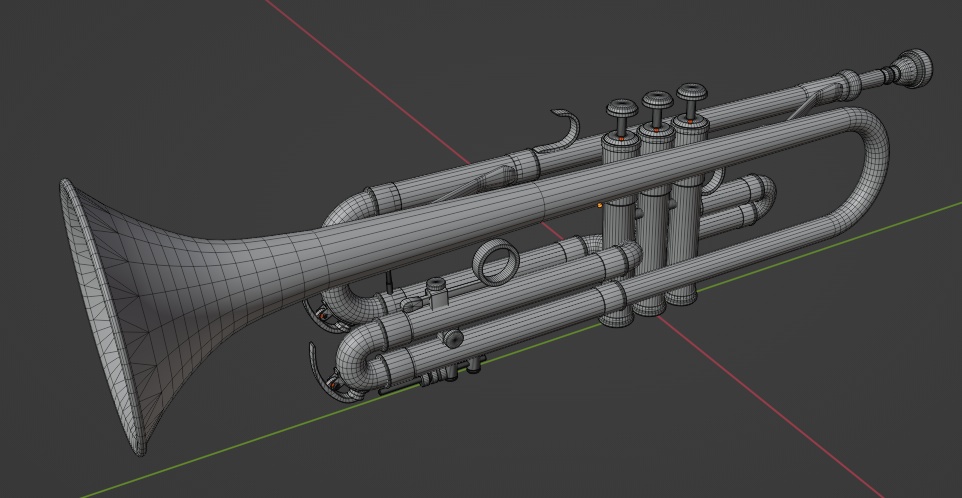Select the finger ring on the valve slide

(x=496, y=262)
